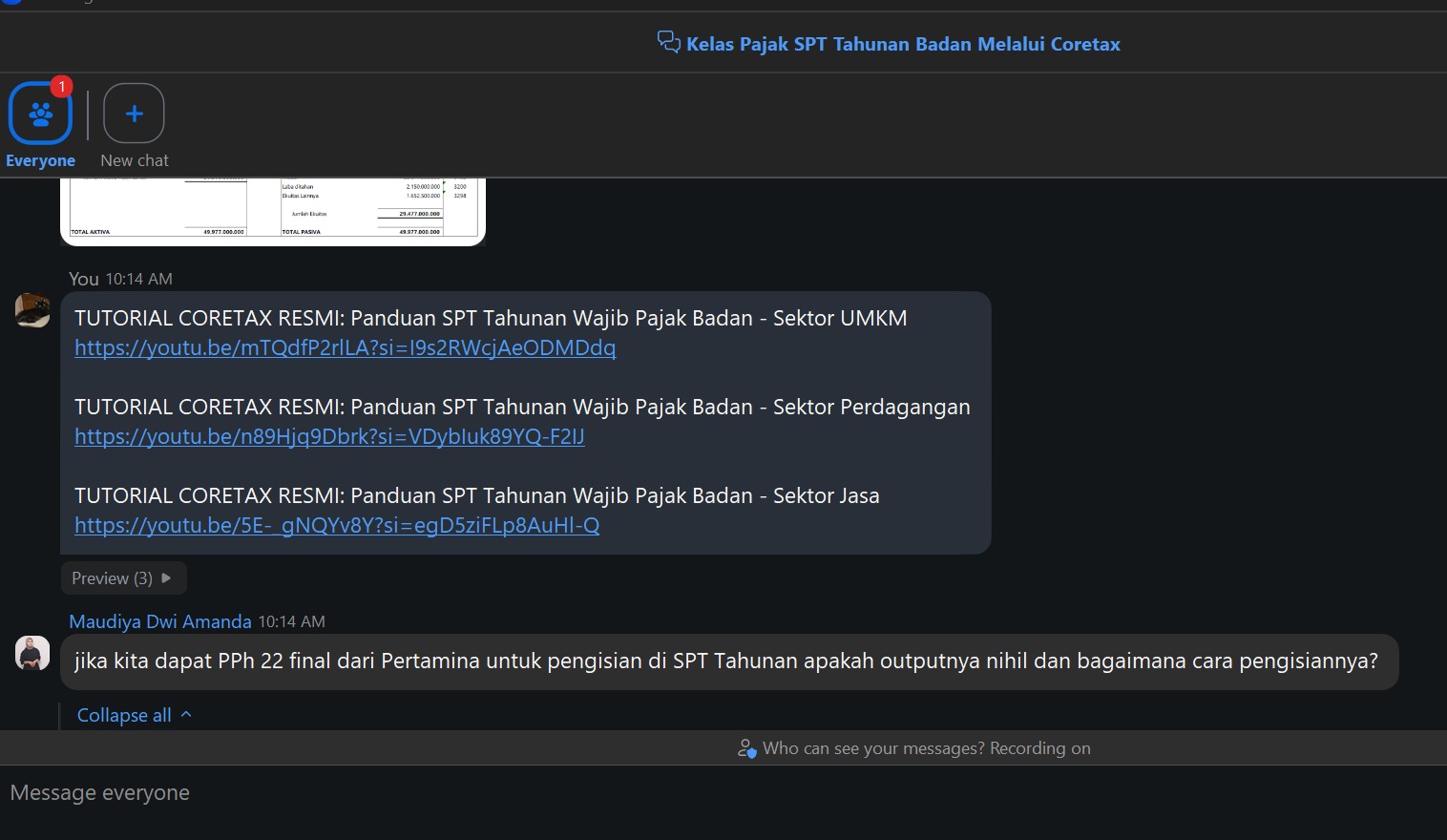Open the Sektor Perdagangan YouTube link
This screenshot has height=840, width=1447.
coord(329,436)
